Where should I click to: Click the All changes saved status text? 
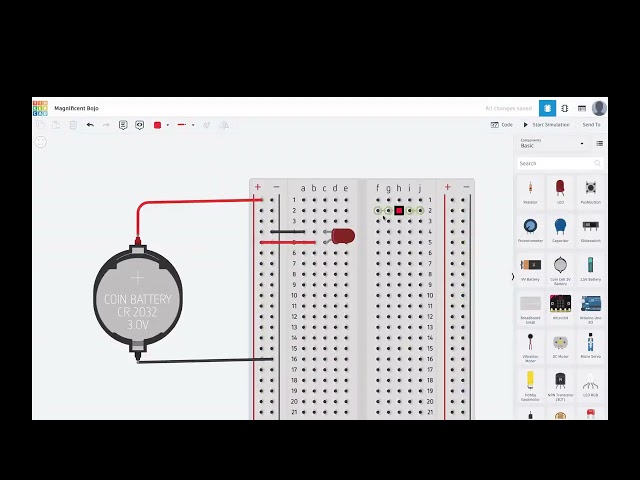pos(508,108)
